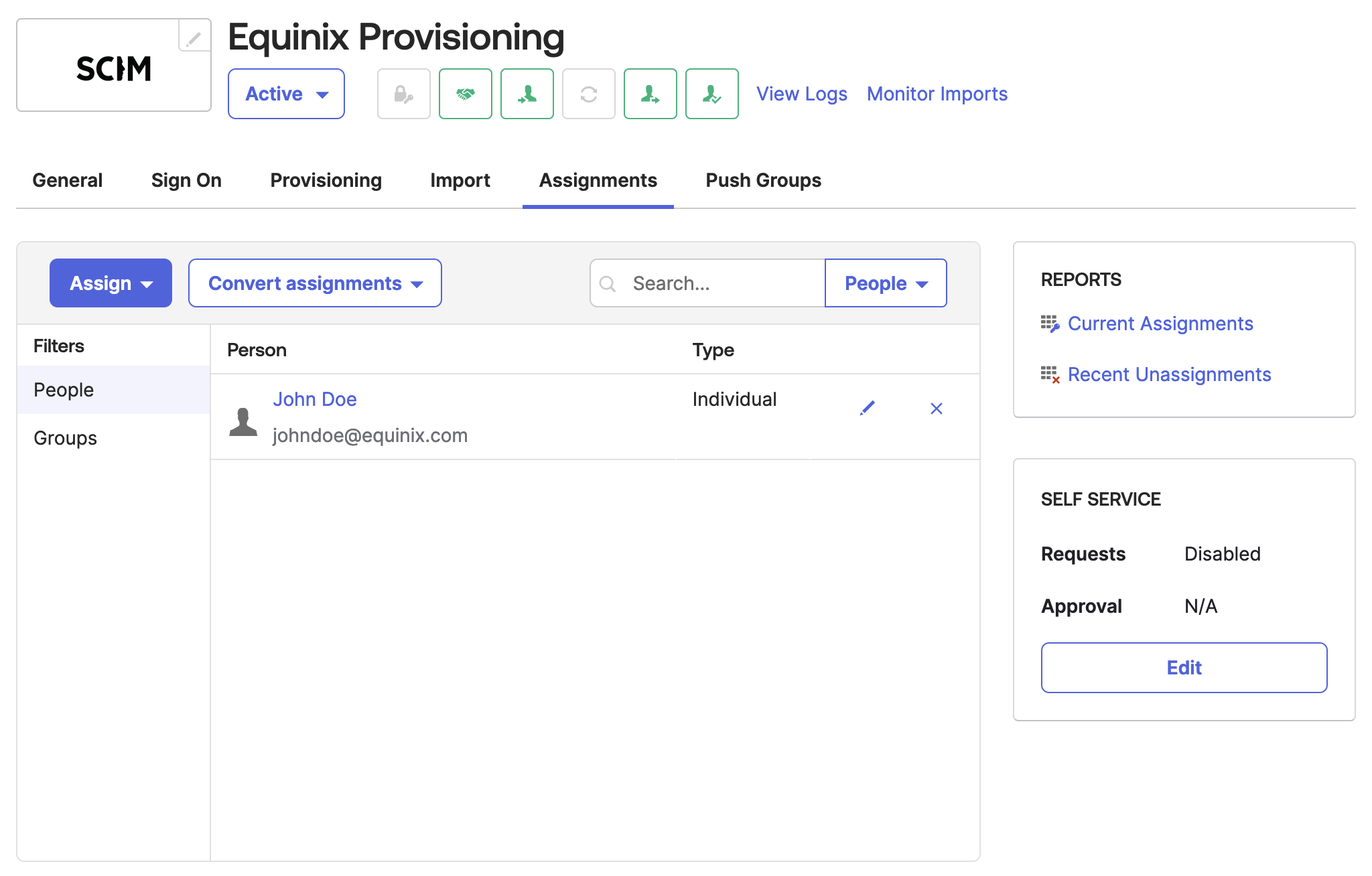Viewport: 1372px width, 876px height.
Task: Expand the People filter dropdown
Action: point(884,283)
